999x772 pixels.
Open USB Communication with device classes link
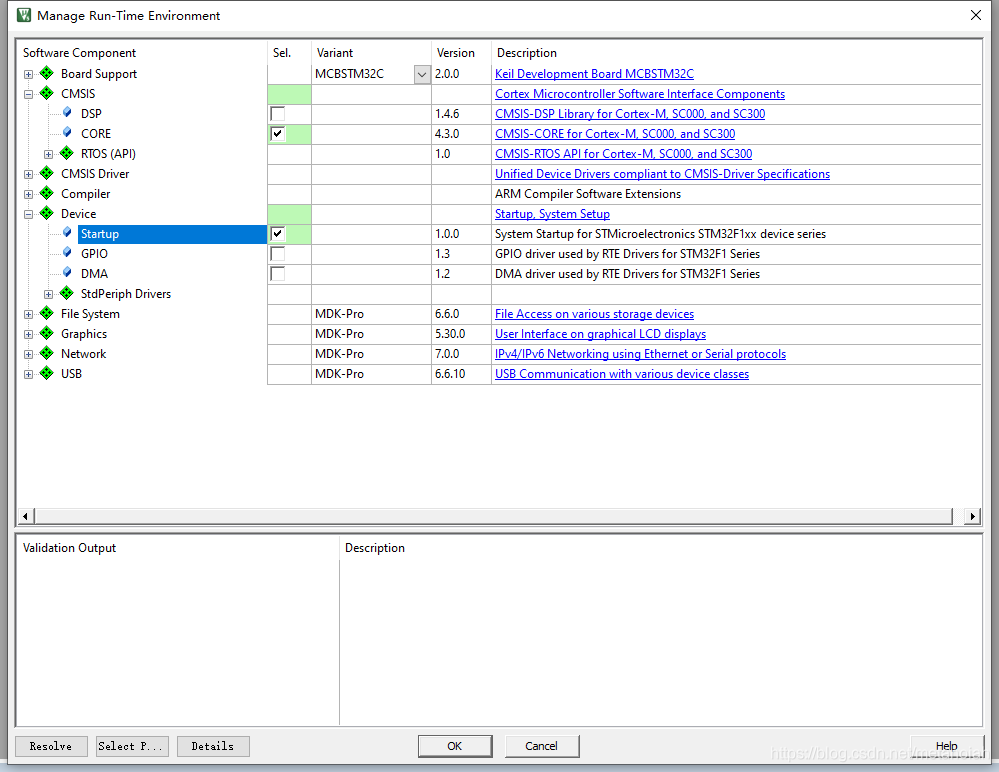[x=622, y=374]
